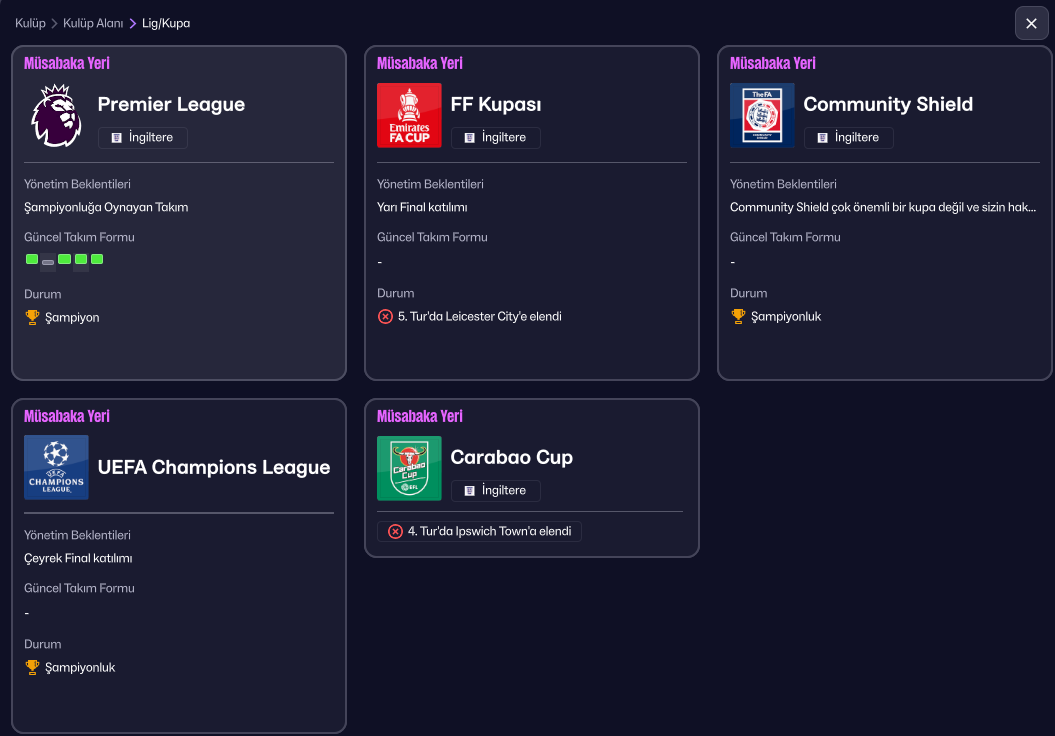This screenshot has width=1055, height=736.
Task: Close the Lig/Kupa panel
Action: 1031,23
